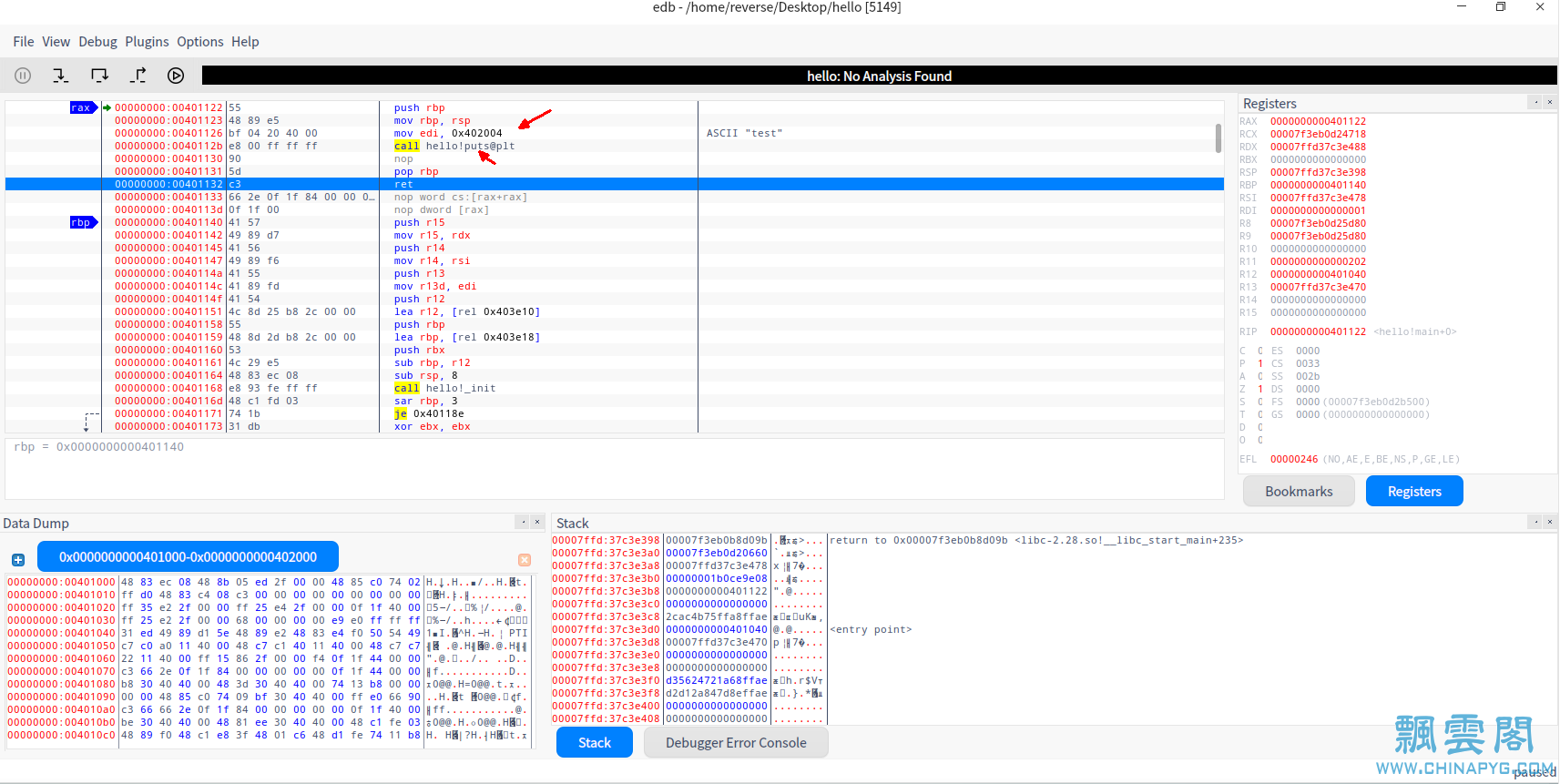Select the call hello!puts@plt instruction
This screenshot has width=1560, height=784.
tap(454, 146)
